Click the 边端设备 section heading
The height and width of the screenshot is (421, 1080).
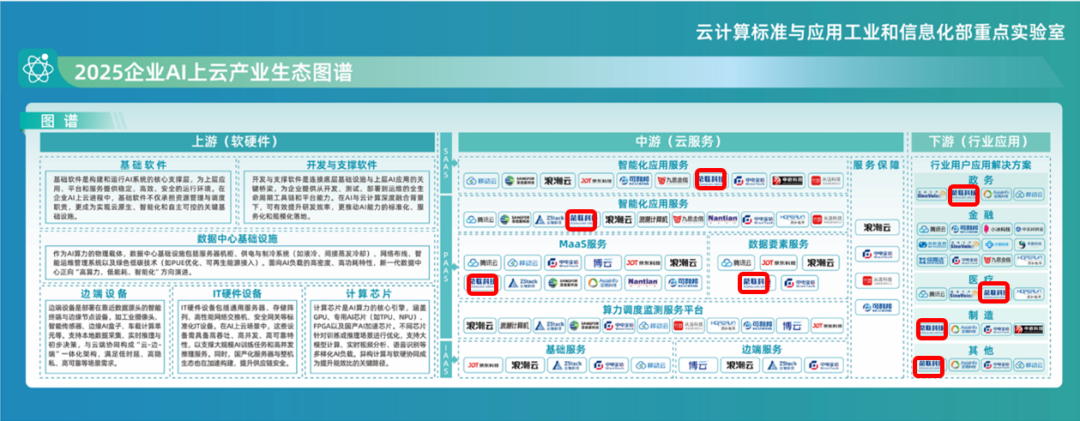[103, 294]
